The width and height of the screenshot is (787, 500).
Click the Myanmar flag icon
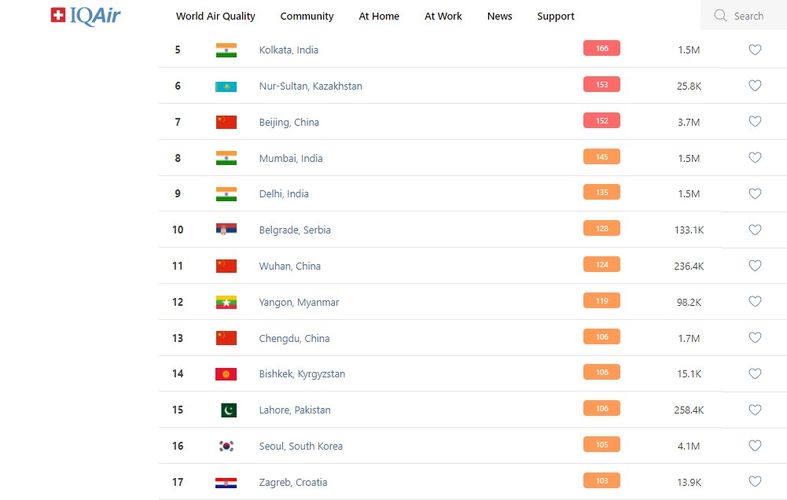click(x=226, y=302)
